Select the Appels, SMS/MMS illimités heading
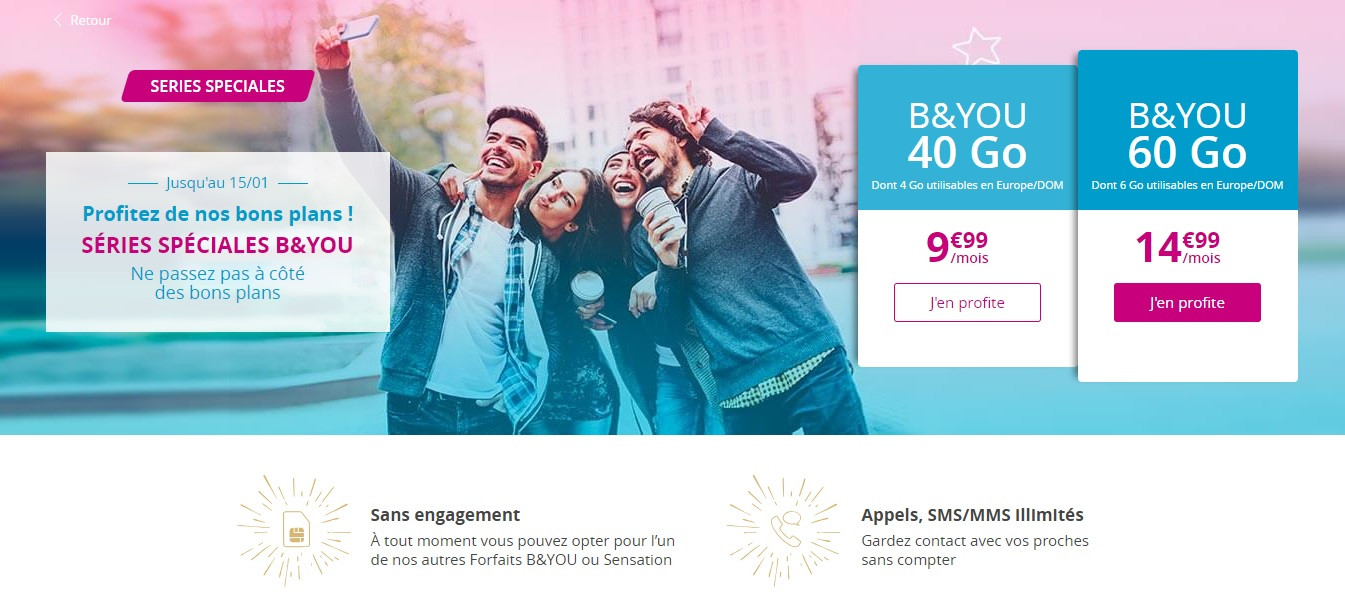Image resolution: width=1345 pixels, height=593 pixels. [x=972, y=515]
